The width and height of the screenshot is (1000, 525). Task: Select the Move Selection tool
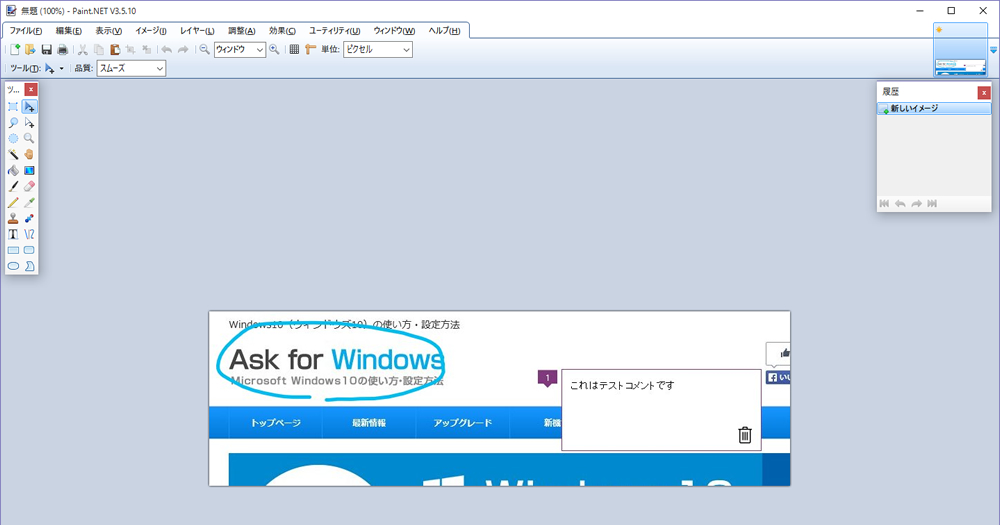pyautogui.click(x=29, y=122)
